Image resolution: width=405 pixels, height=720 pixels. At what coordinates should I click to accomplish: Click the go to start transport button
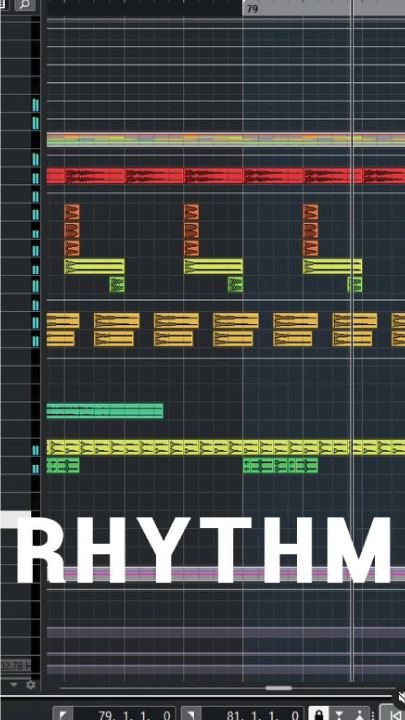pyautogui.click(x=394, y=714)
